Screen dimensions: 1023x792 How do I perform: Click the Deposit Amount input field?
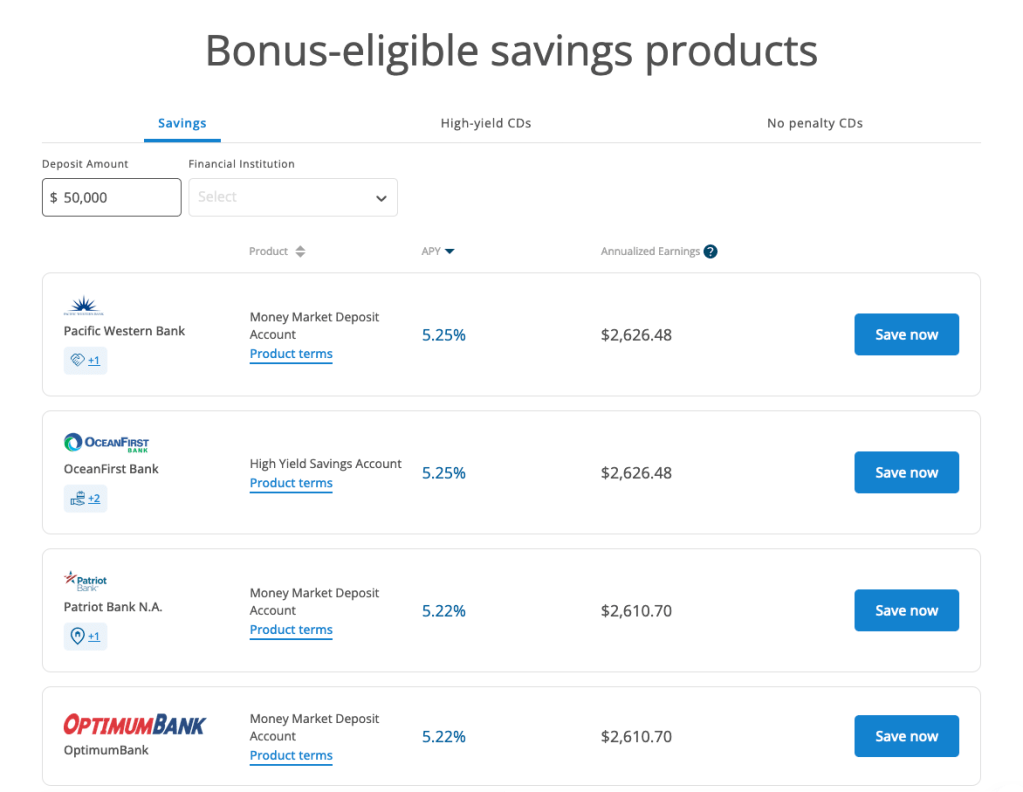click(112, 198)
